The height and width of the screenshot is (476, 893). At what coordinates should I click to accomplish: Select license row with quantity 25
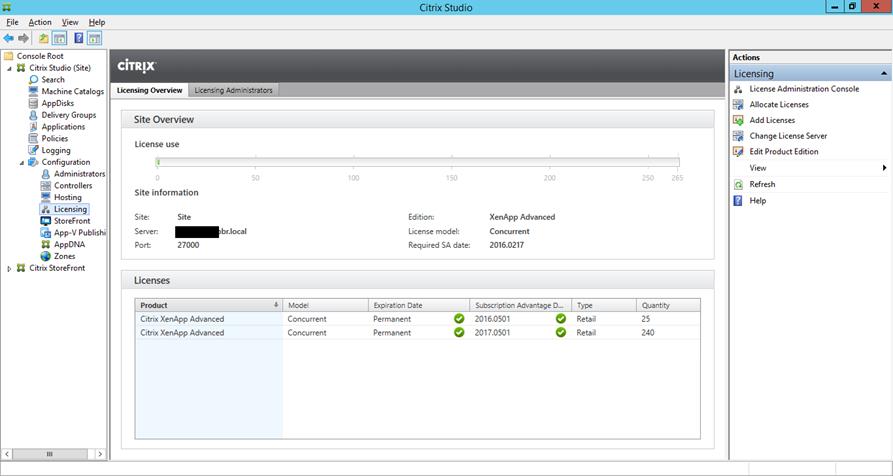(417, 319)
